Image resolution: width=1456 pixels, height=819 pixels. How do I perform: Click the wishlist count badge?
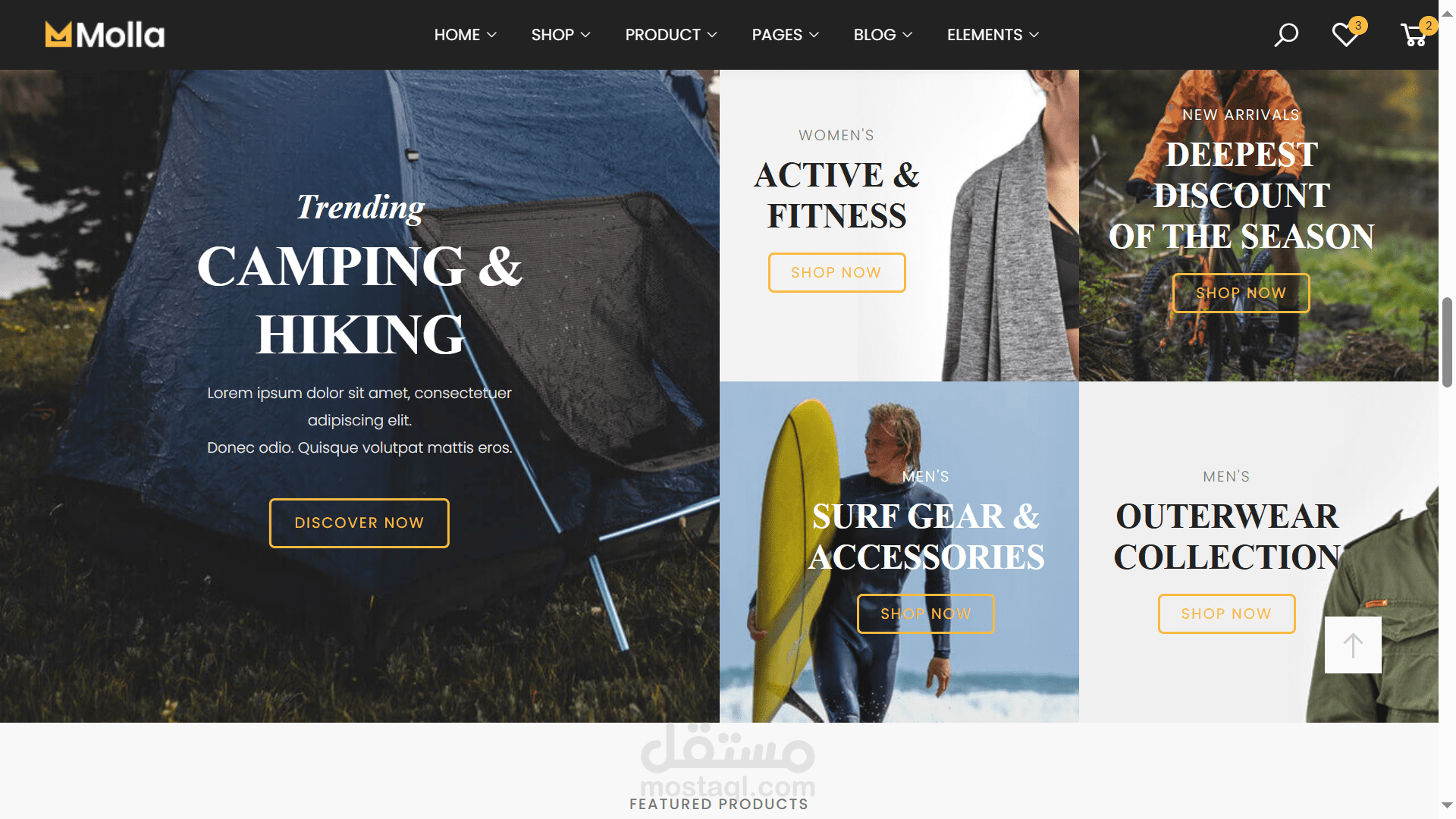tap(1358, 25)
